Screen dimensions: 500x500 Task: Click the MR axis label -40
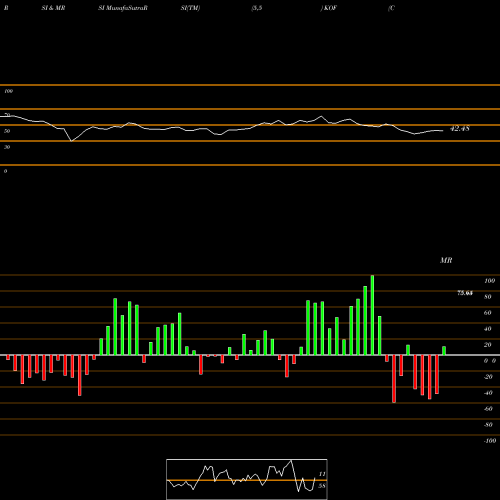(488, 393)
